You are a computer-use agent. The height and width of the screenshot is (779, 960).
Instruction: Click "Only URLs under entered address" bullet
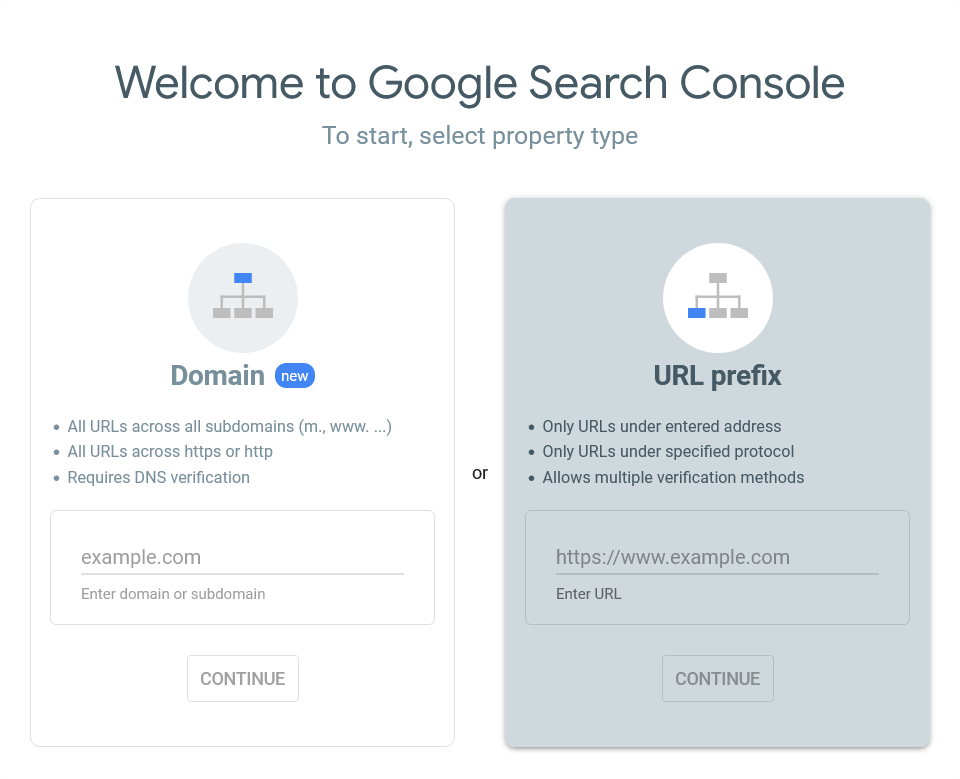coord(661,426)
